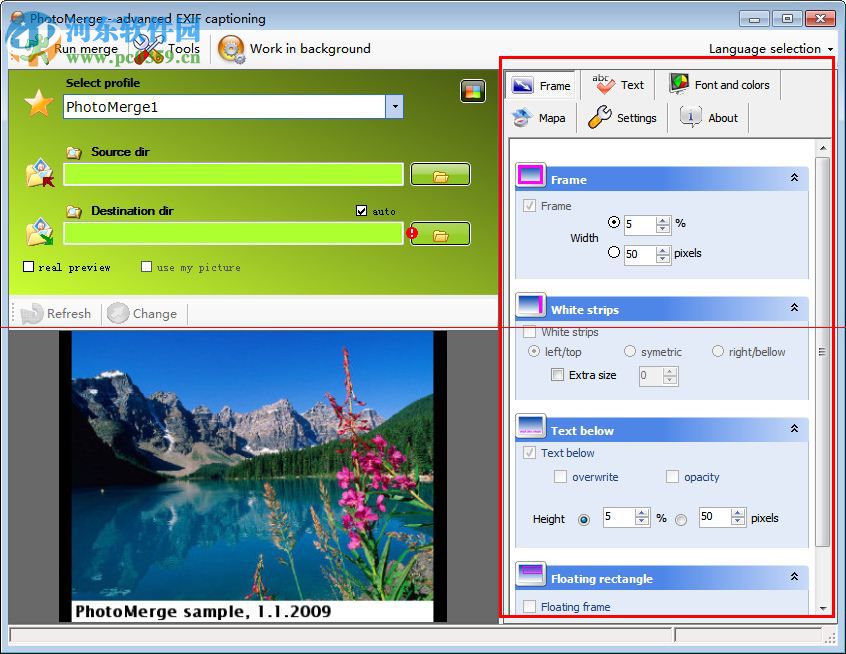846x654 pixels.
Task: Collapse the White strips section
Action: coord(794,307)
